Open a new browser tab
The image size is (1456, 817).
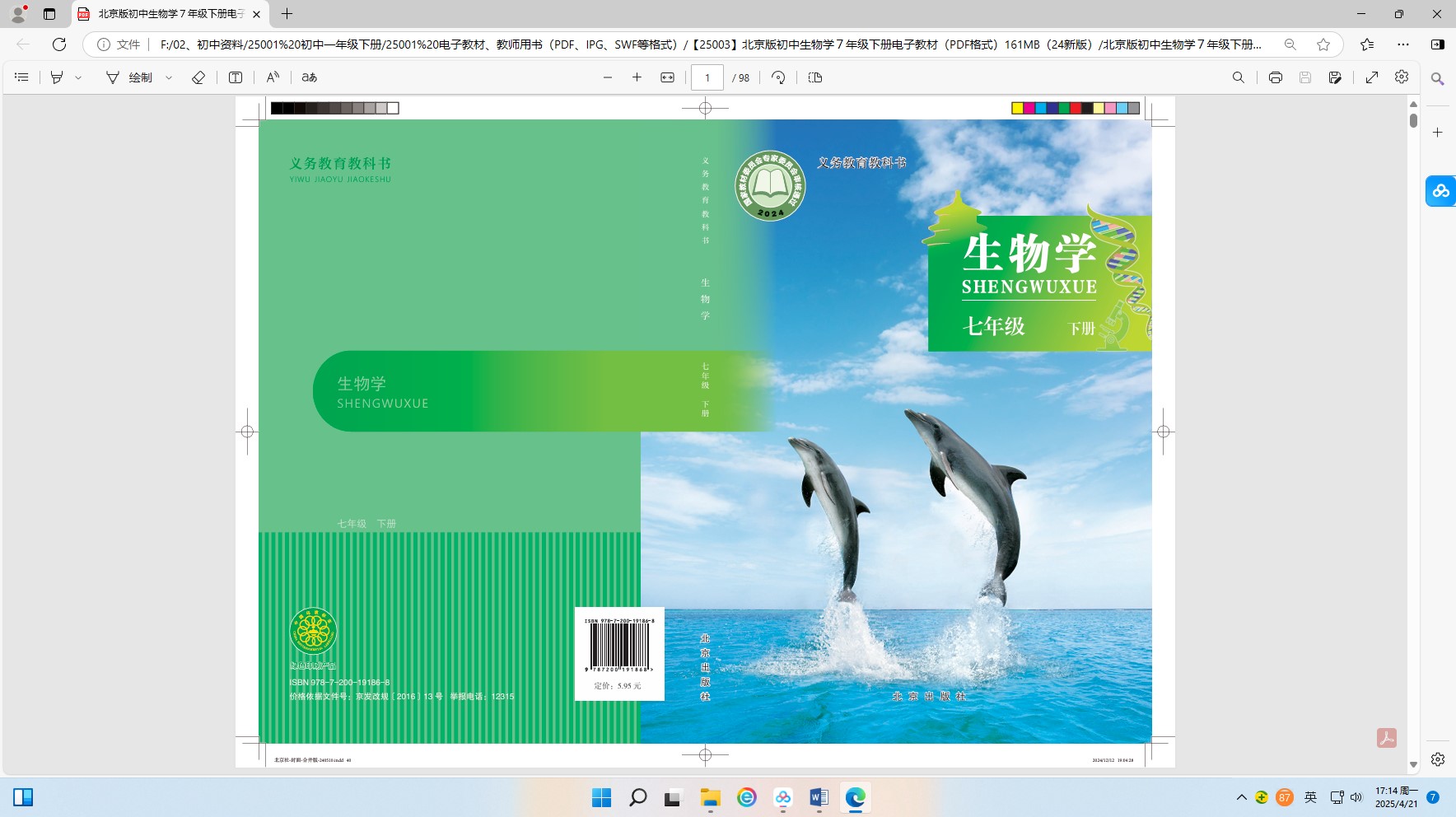pos(287,14)
